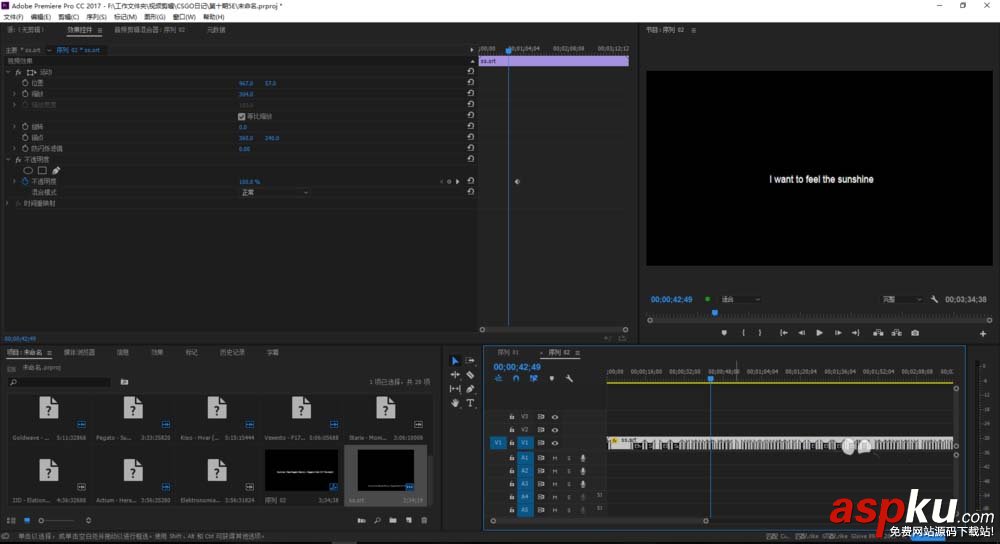The height and width of the screenshot is (544, 1000).
Task: Toggle the timeline Snap magnet icon
Action: click(x=516, y=379)
